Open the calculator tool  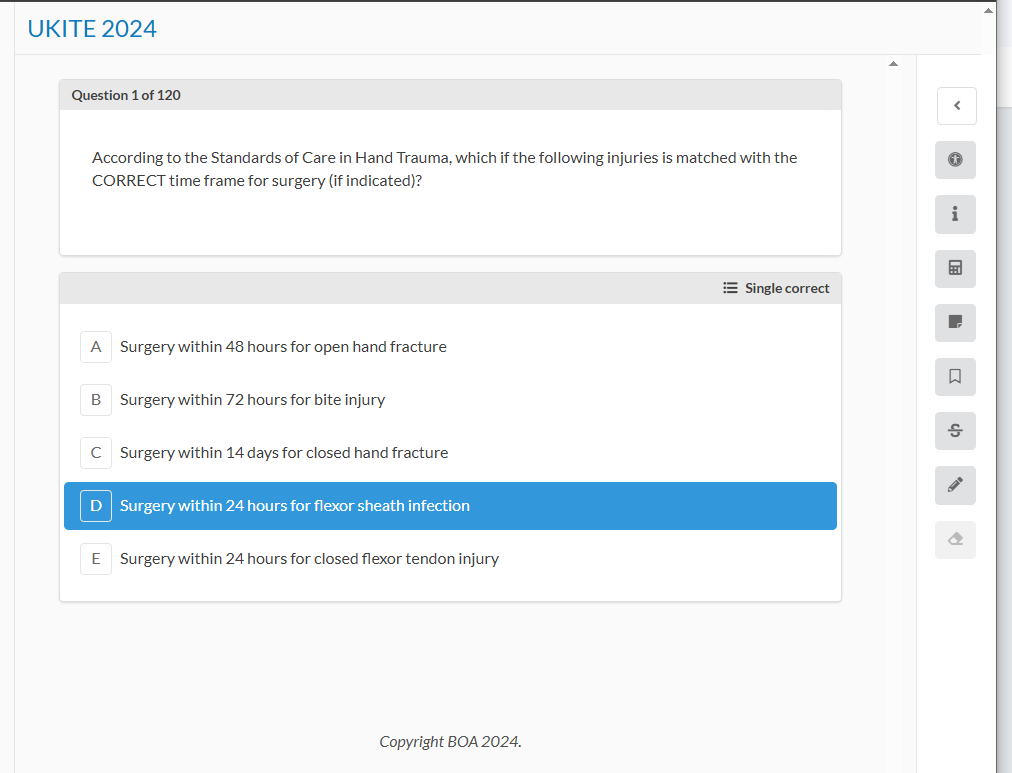click(955, 268)
